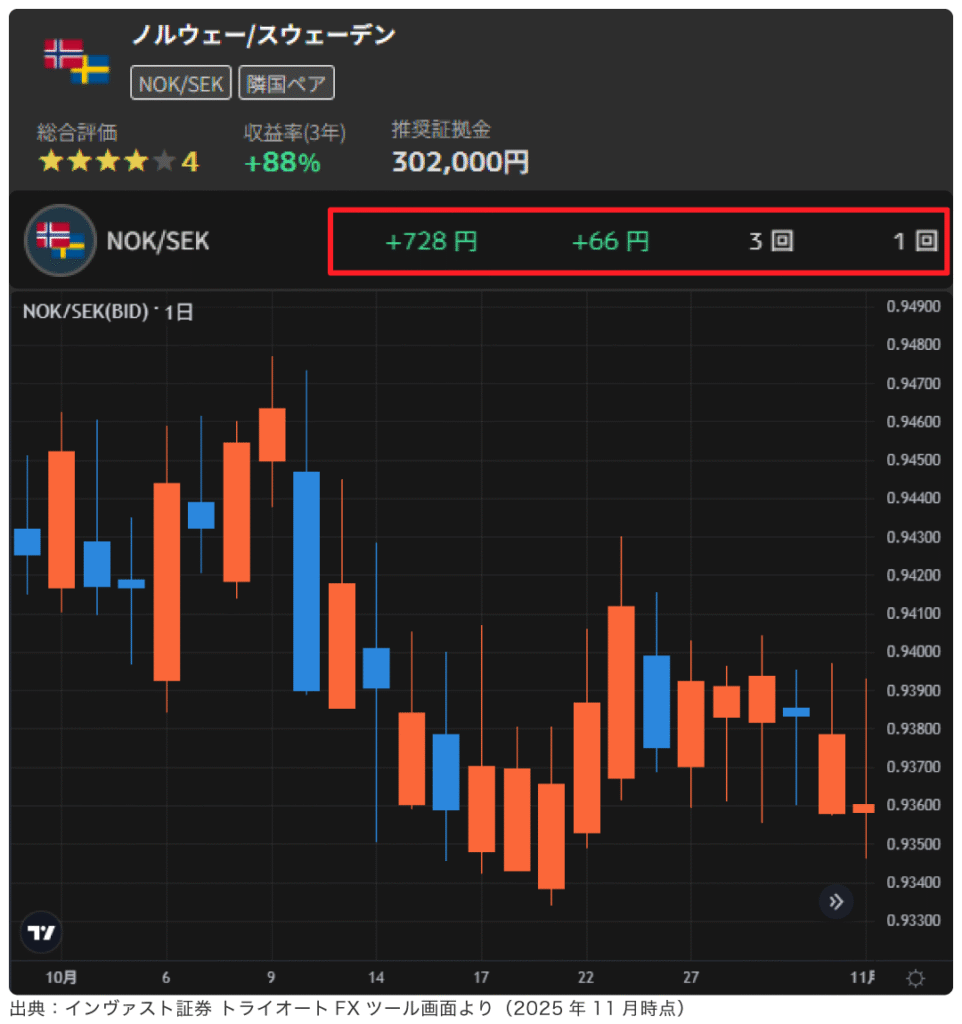Click the +728 円 profit value
The image size is (962, 1024).
(x=431, y=241)
